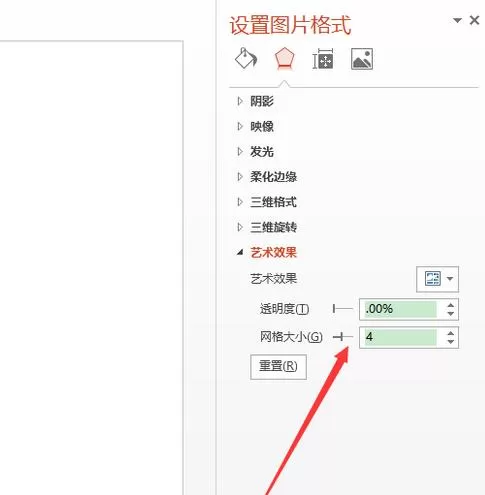Open the 艺术效果 preset gallery dropdown

pyautogui.click(x=437, y=279)
